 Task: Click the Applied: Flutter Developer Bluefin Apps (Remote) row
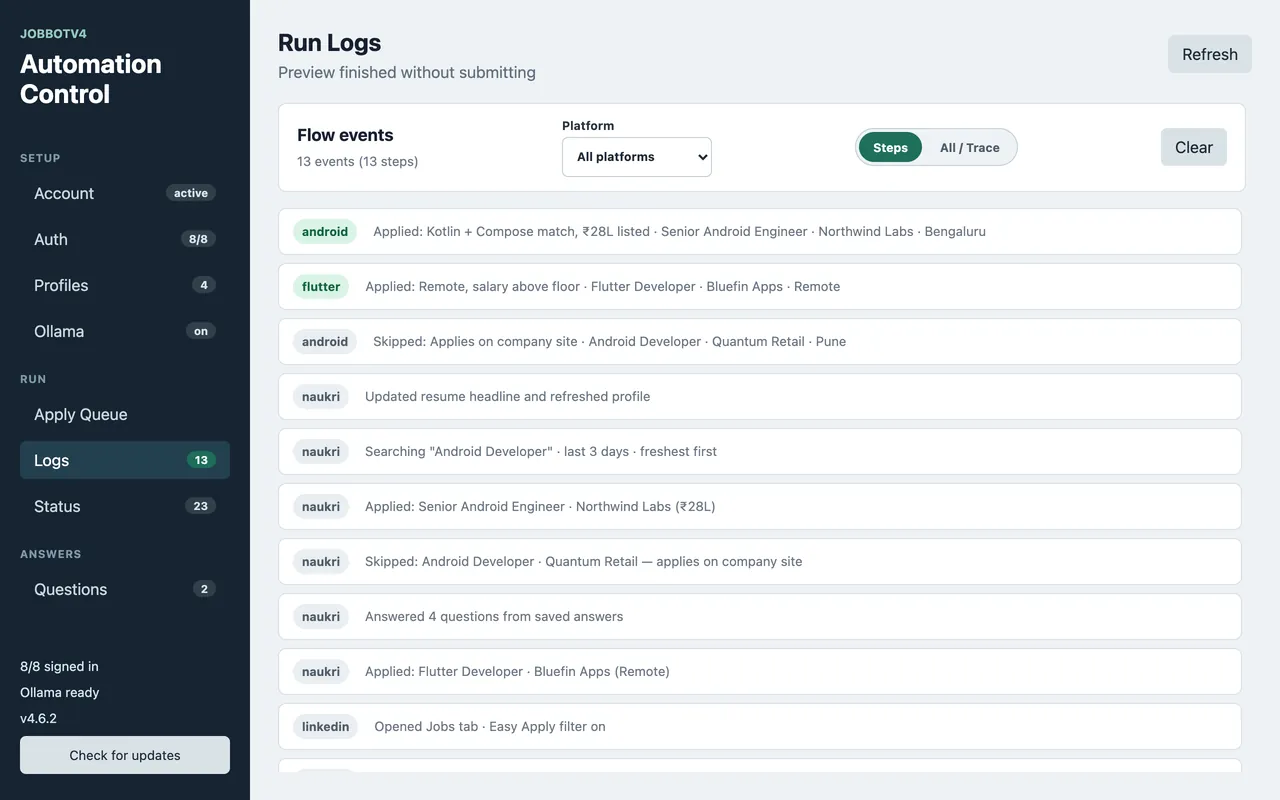point(760,671)
